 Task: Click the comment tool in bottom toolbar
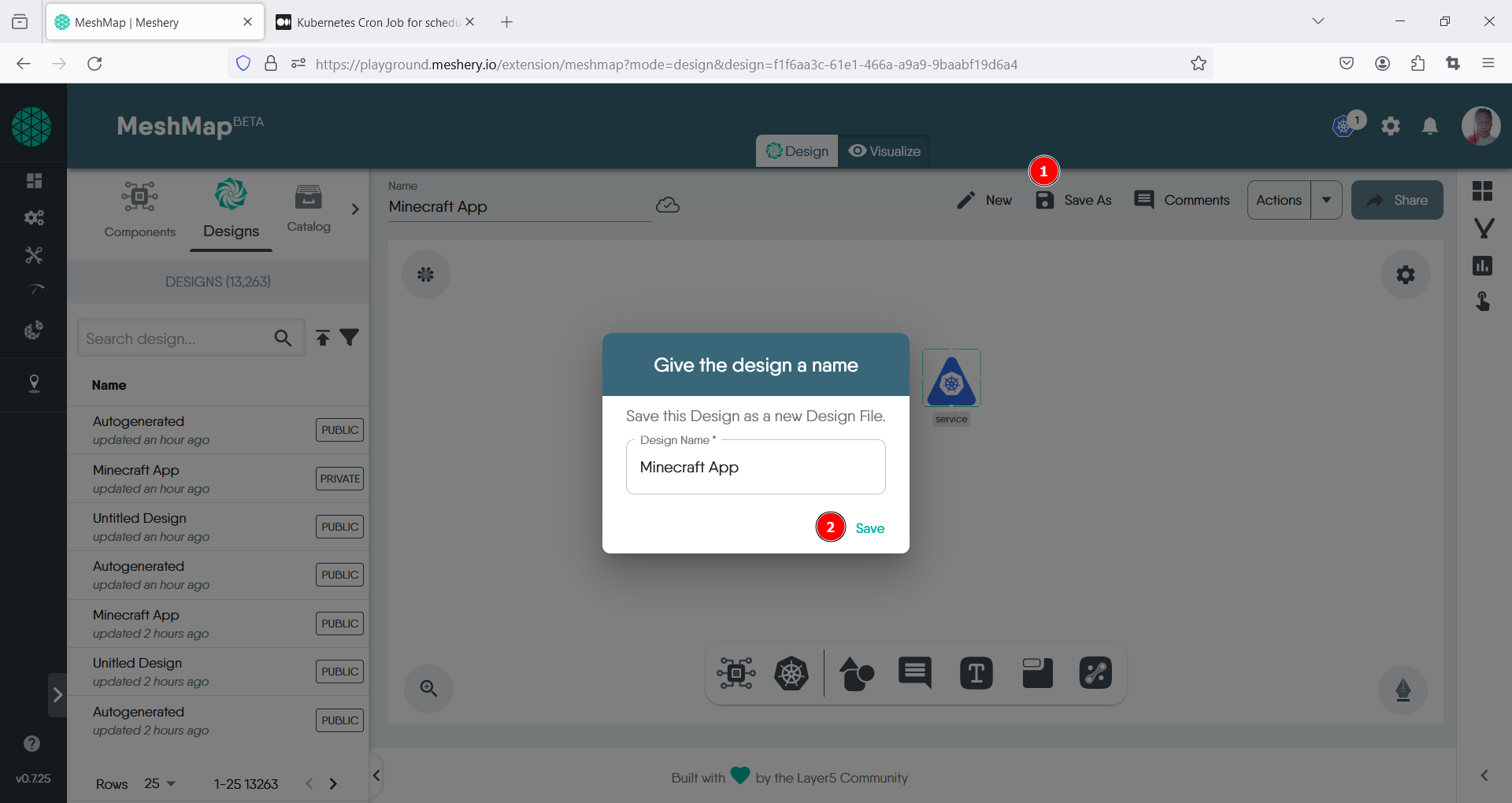click(x=914, y=673)
